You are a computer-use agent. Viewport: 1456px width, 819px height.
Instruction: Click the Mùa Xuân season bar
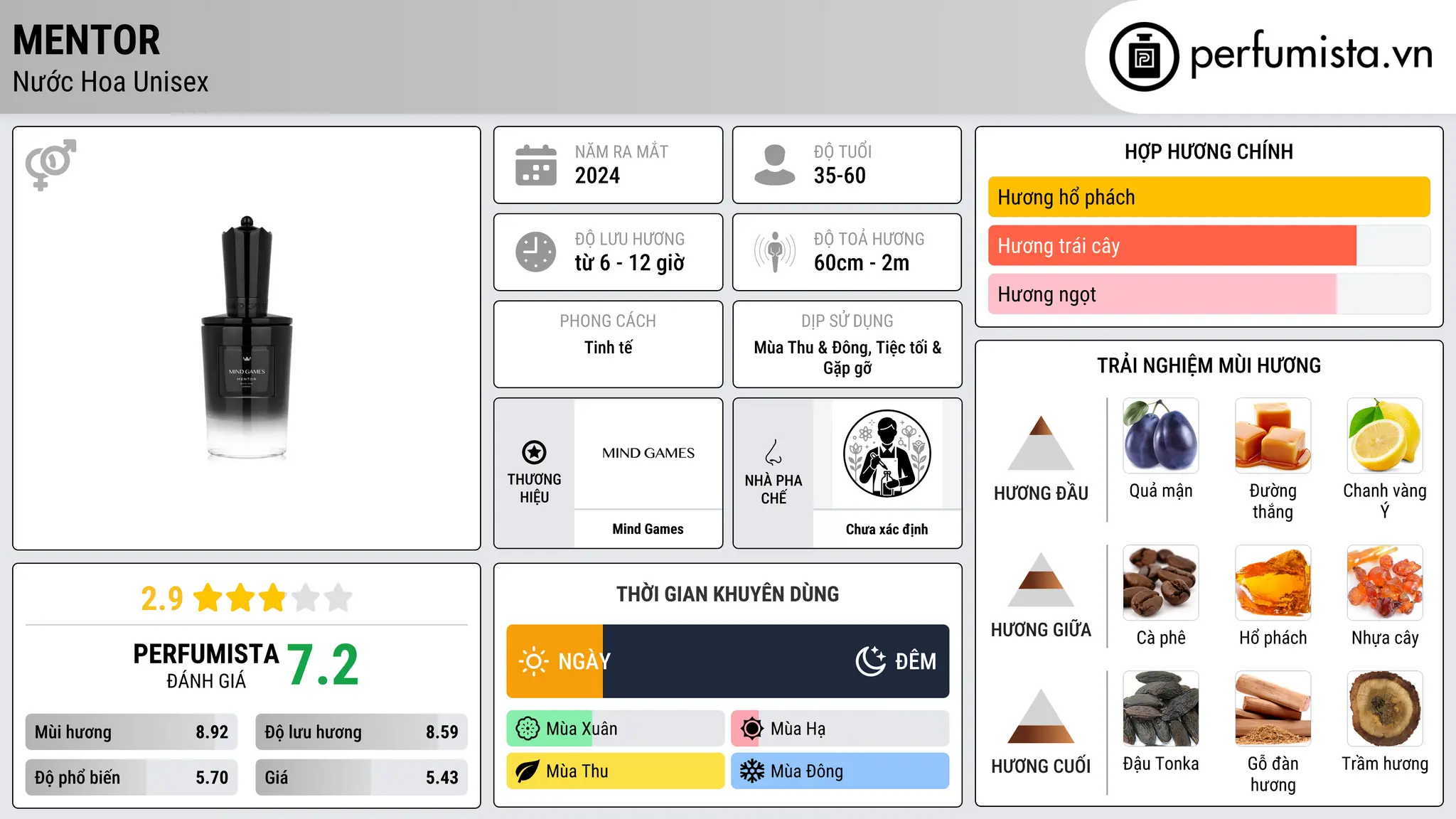[x=616, y=729]
